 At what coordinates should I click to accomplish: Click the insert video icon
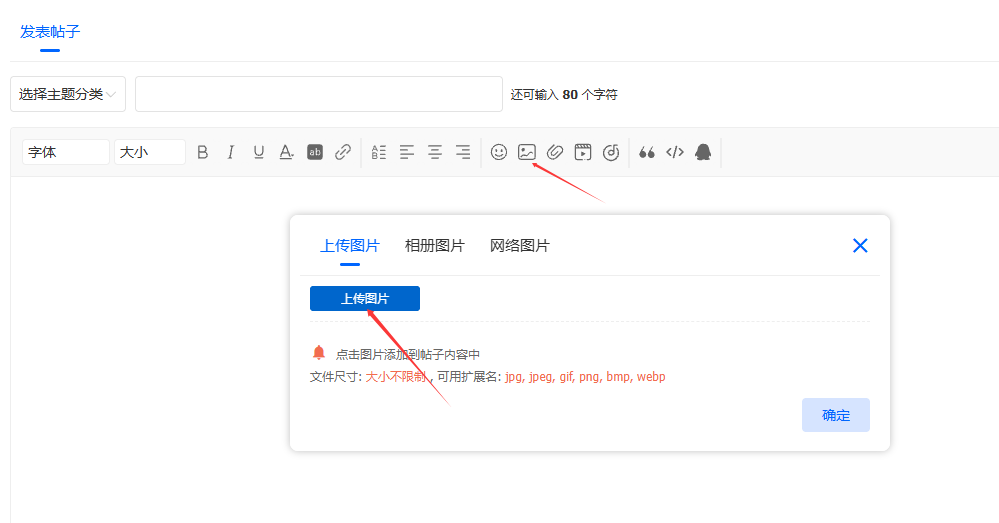(583, 152)
